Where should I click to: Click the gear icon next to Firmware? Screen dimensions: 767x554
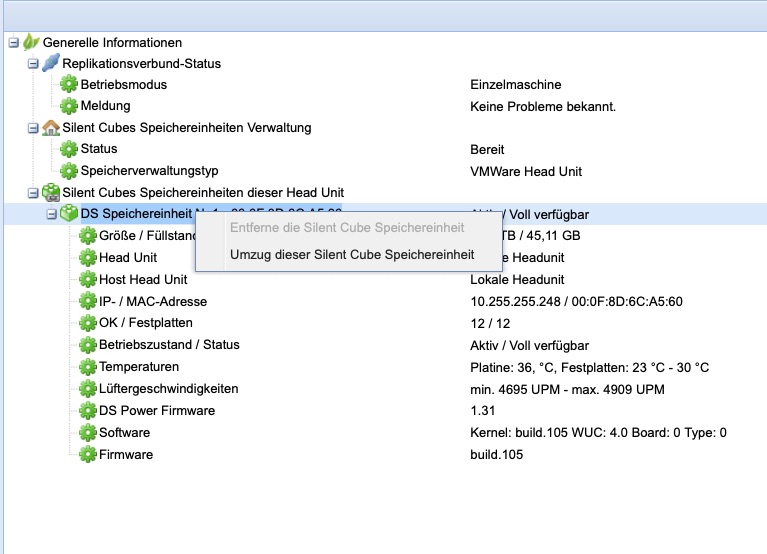coord(88,455)
